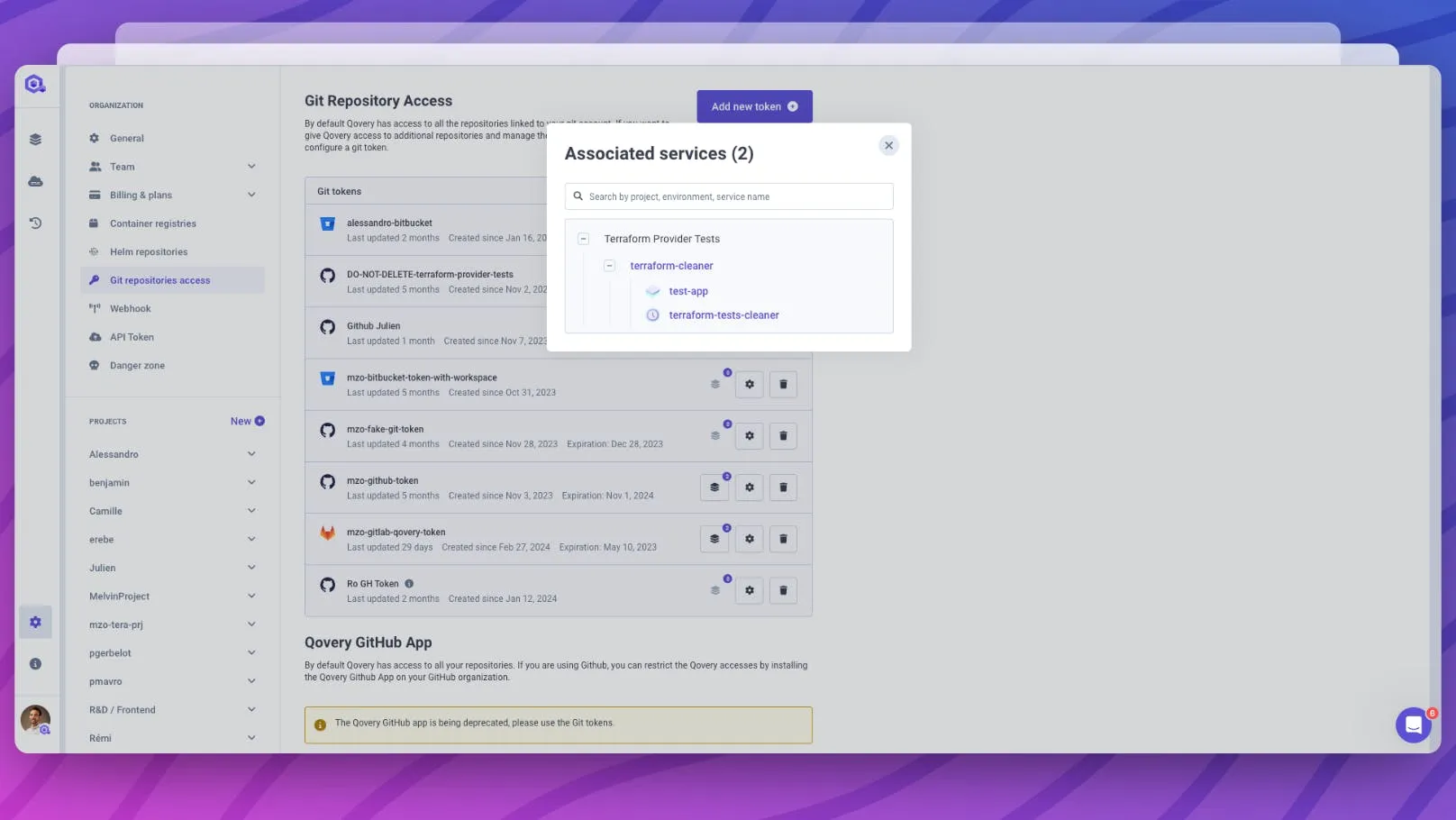This screenshot has width=1456, height=820.
Task: Show associated services of mzo-fake-git-token
Action: (x=715, y=436)
